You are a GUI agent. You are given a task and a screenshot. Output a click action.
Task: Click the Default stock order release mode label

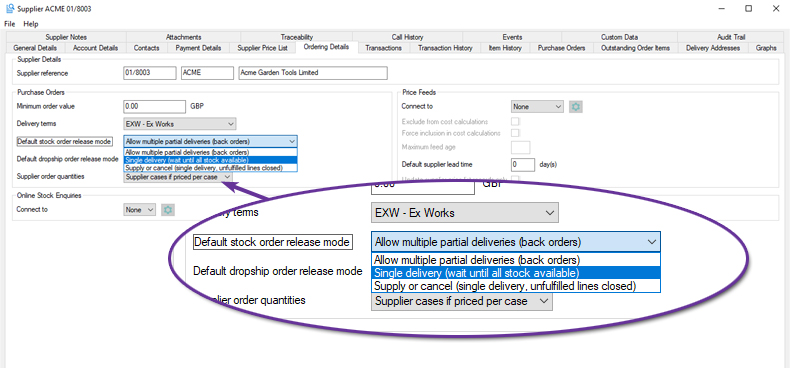click(64, 142)
